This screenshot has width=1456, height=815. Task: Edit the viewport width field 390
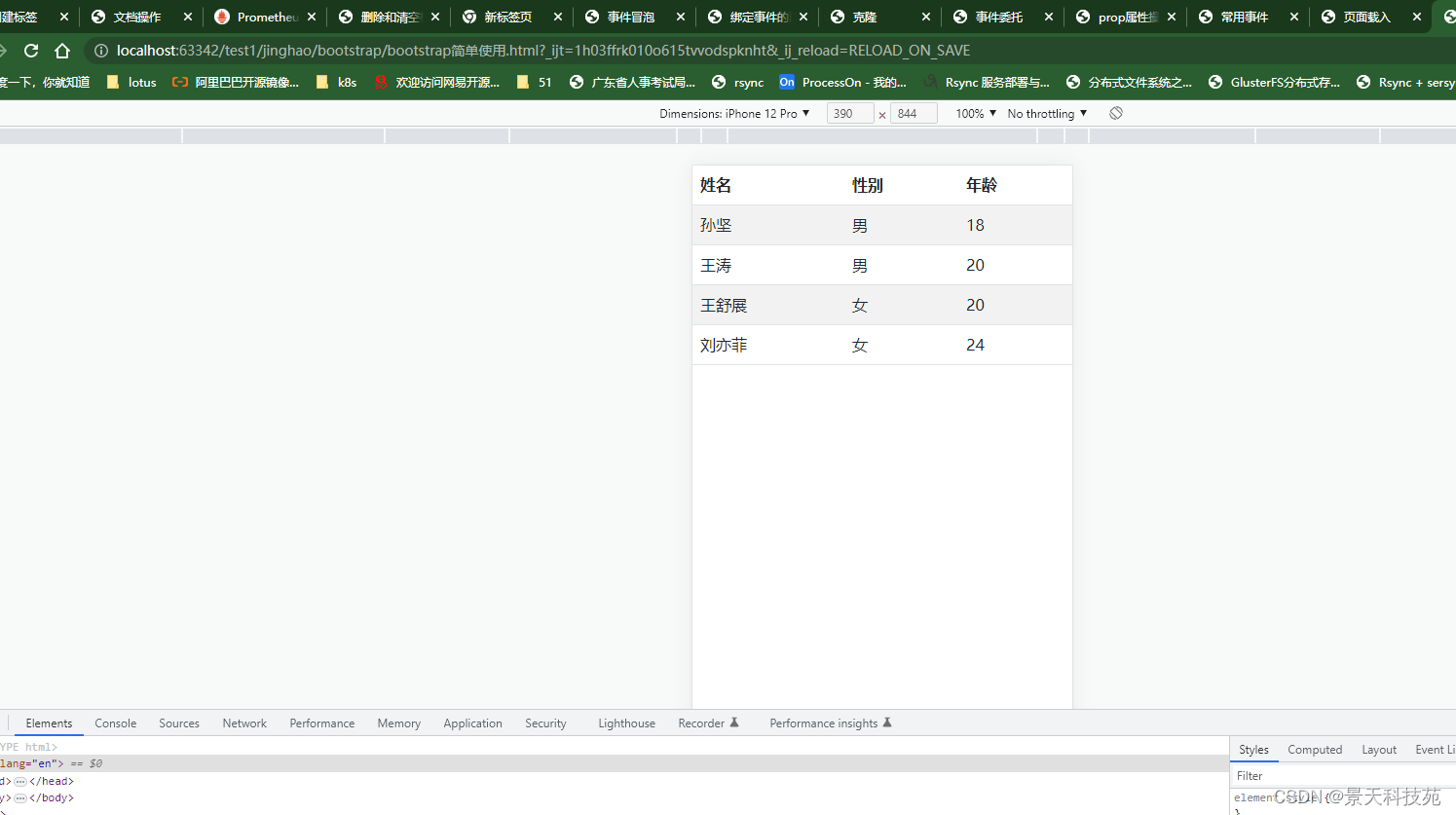(x=849, y=114)
